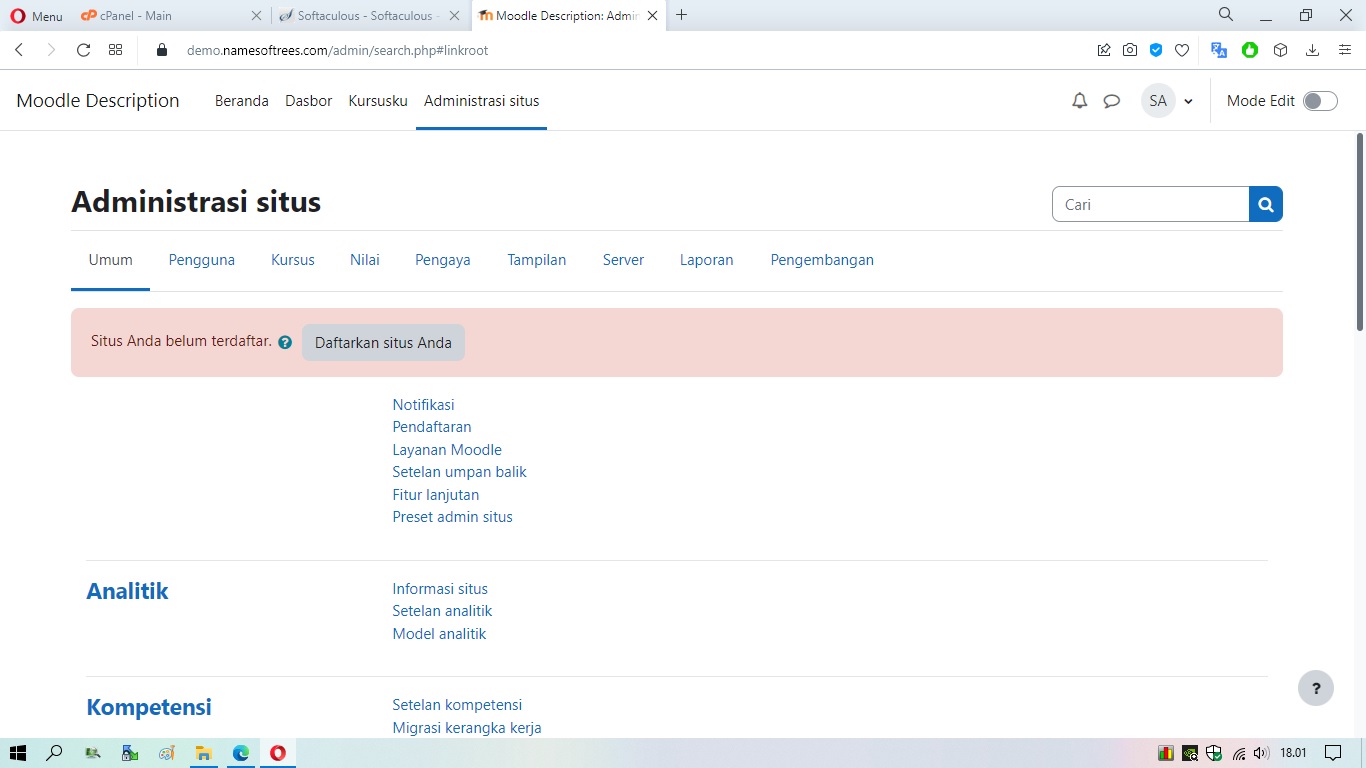Open the Layanan Moodle link
The height and width of the screenshot is (768, 1366).
click(447, 450)
